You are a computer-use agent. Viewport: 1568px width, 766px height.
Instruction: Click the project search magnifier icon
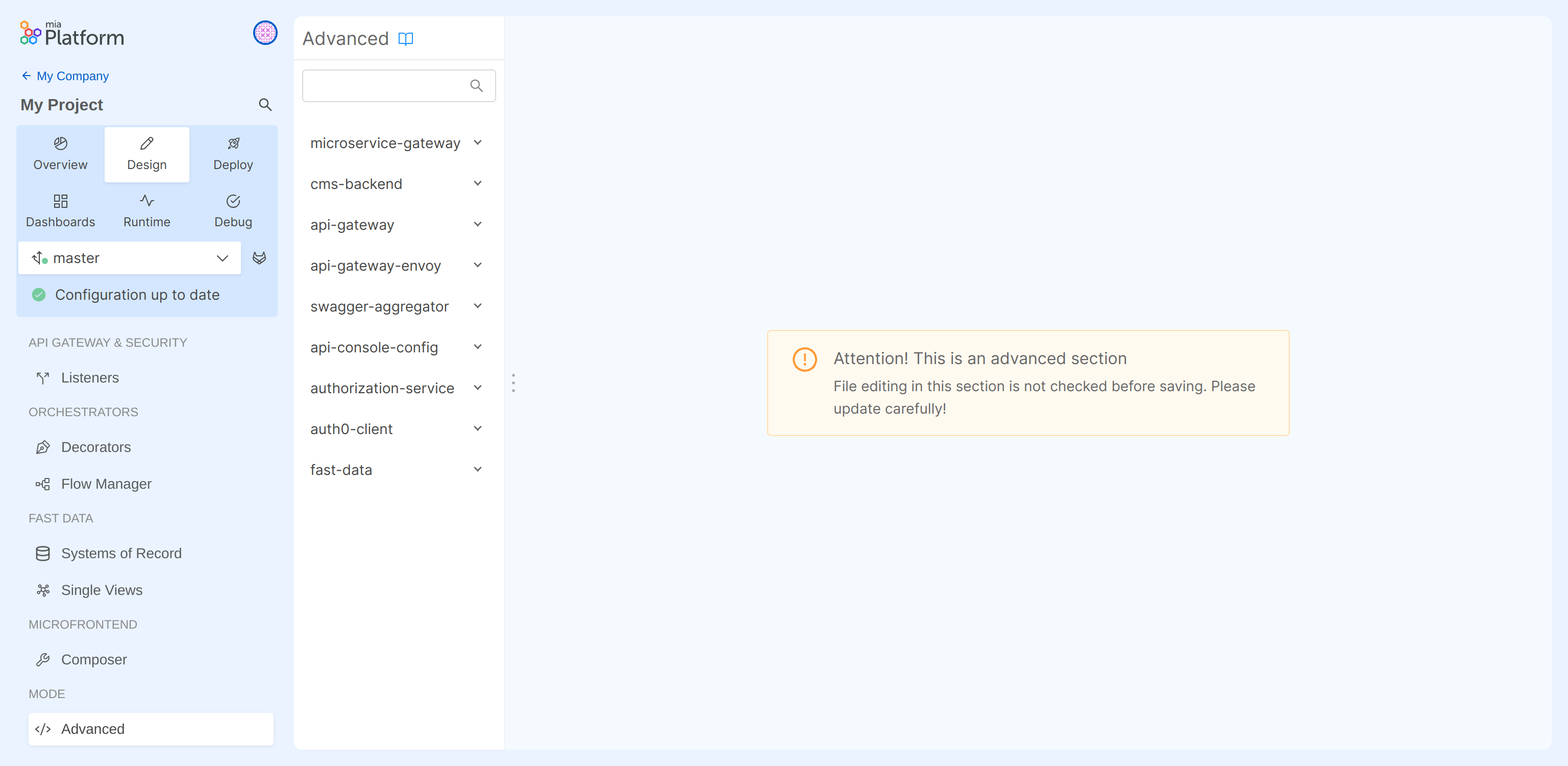[265, 105]
